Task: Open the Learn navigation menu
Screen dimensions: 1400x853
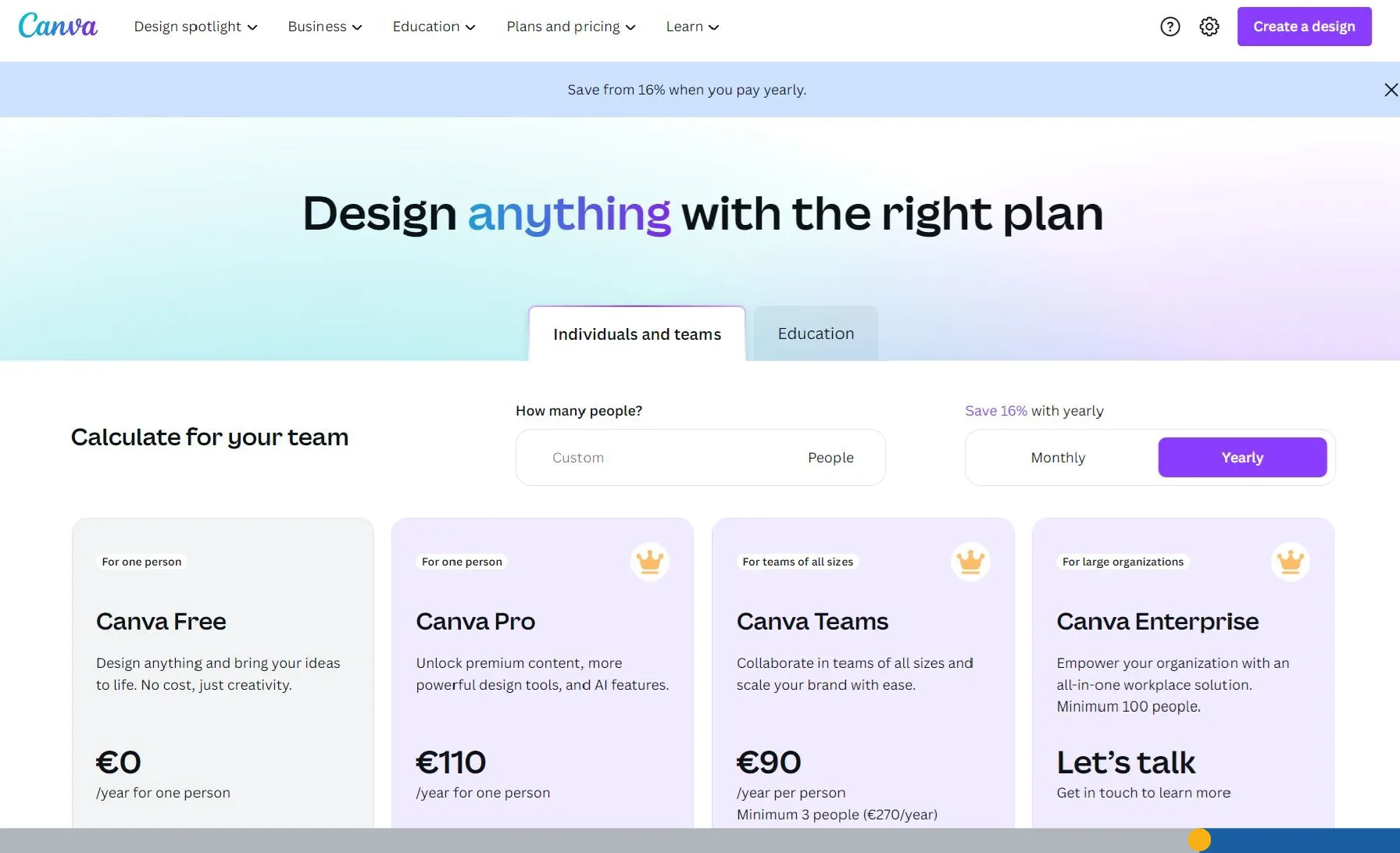Action: [692, 27]
